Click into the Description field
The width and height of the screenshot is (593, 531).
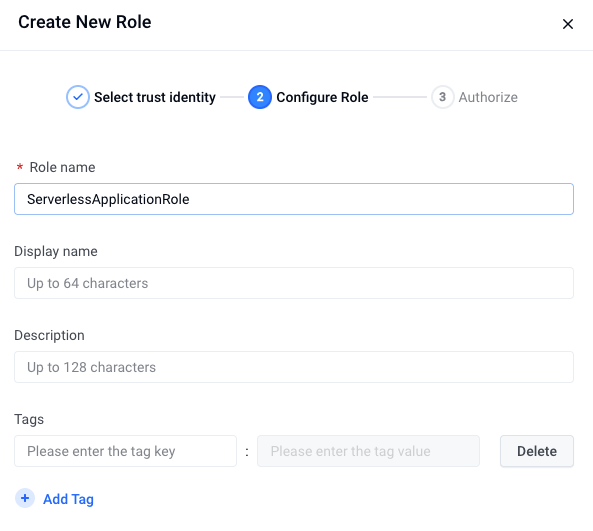tap(294, 367)
